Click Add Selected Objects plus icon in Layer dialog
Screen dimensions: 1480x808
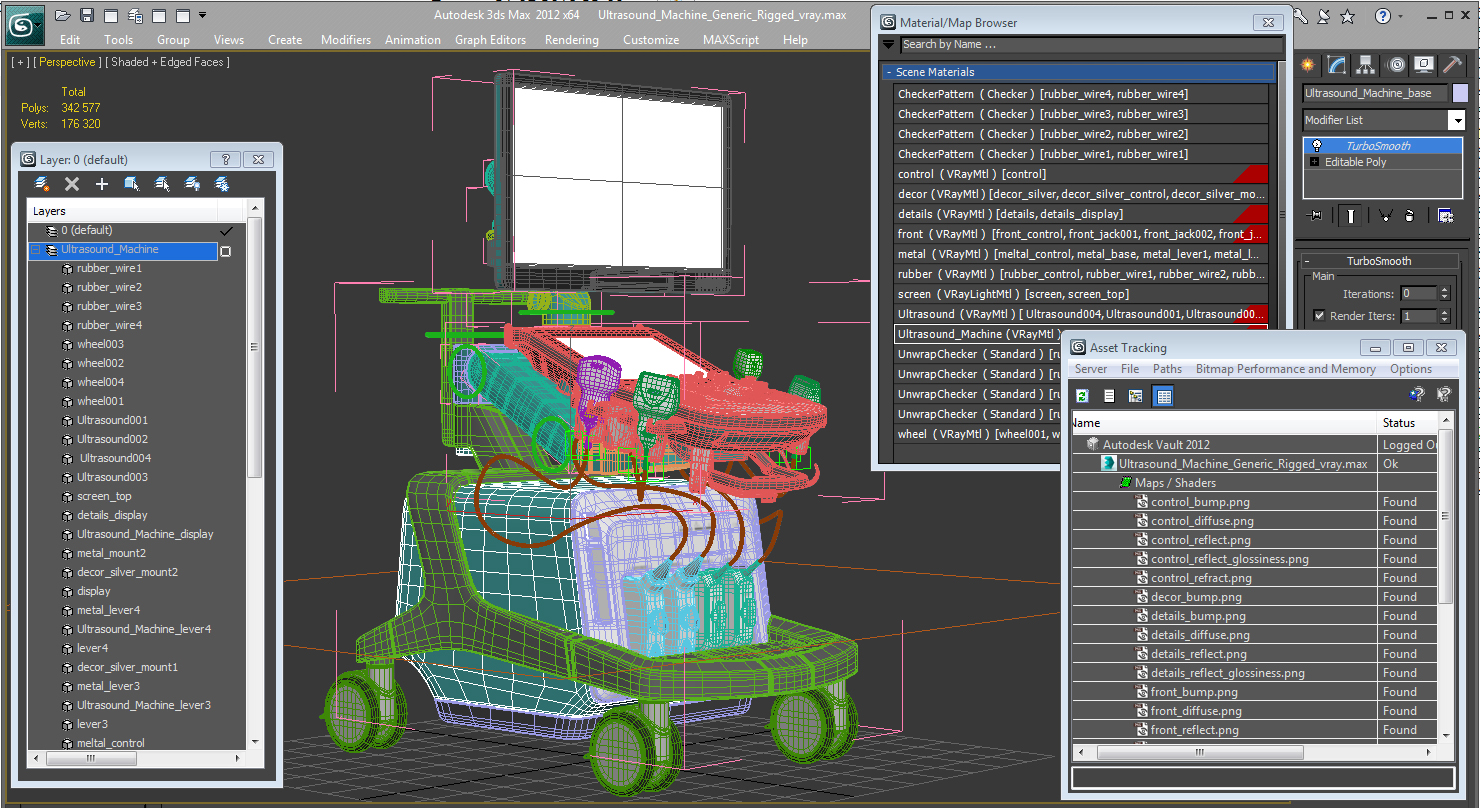click(x=102, y=184)
